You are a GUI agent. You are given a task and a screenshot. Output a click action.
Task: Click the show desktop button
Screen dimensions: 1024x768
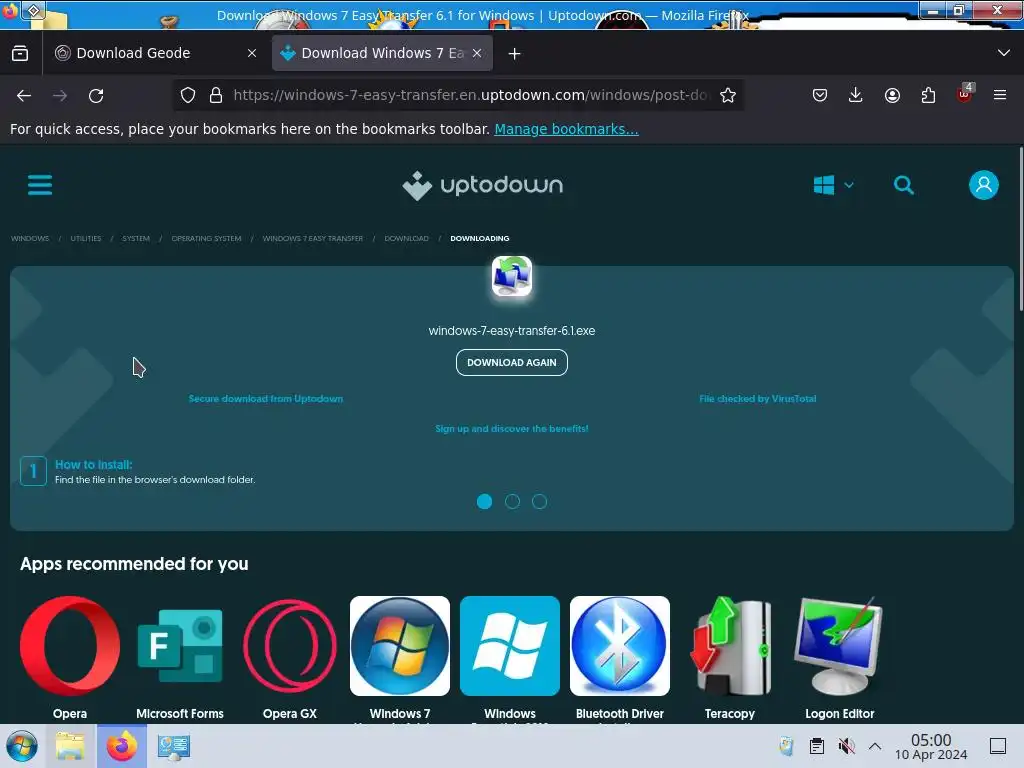[x=998, y=746]
